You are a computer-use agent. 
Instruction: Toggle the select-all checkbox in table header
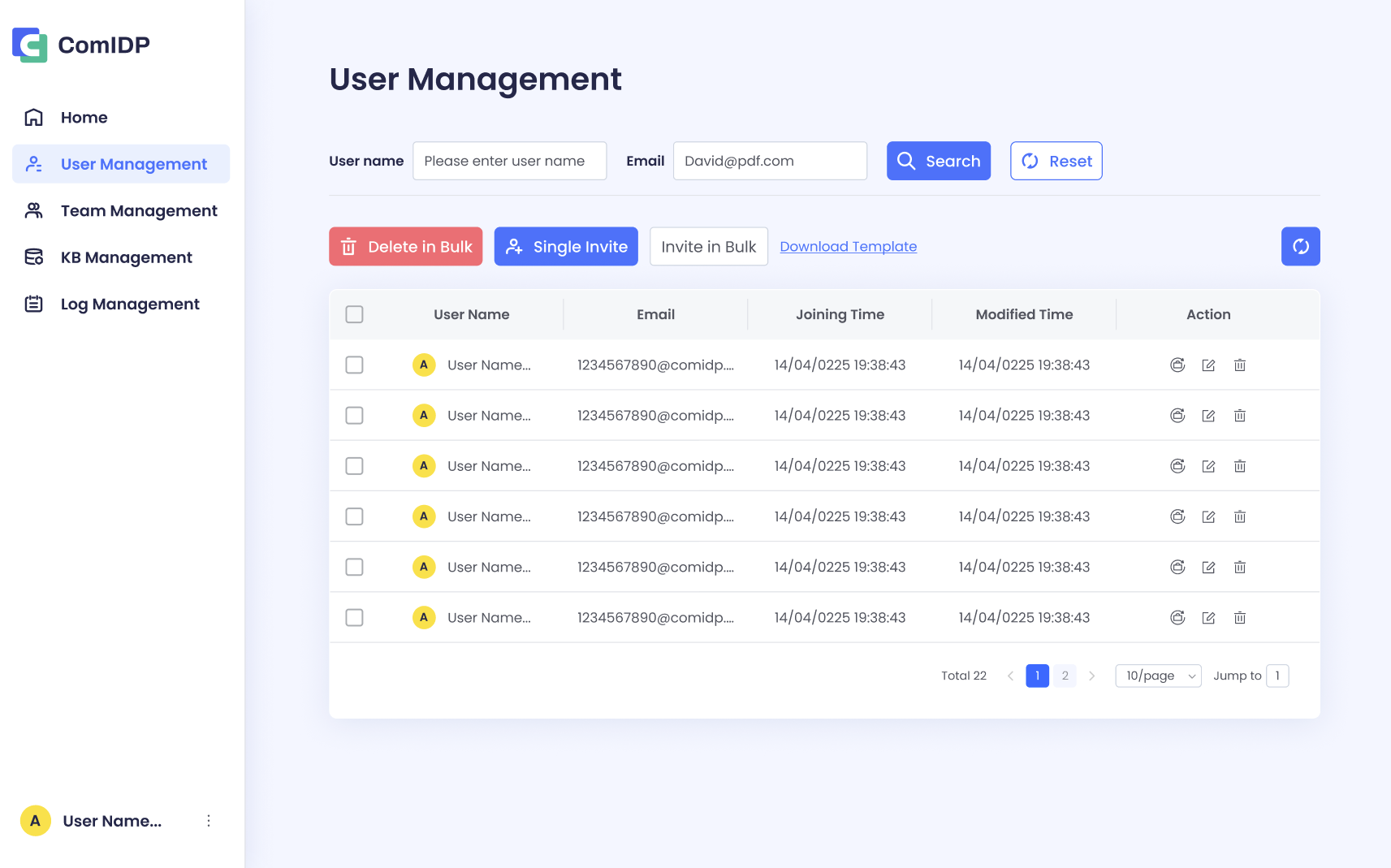(x=354, y=314)
